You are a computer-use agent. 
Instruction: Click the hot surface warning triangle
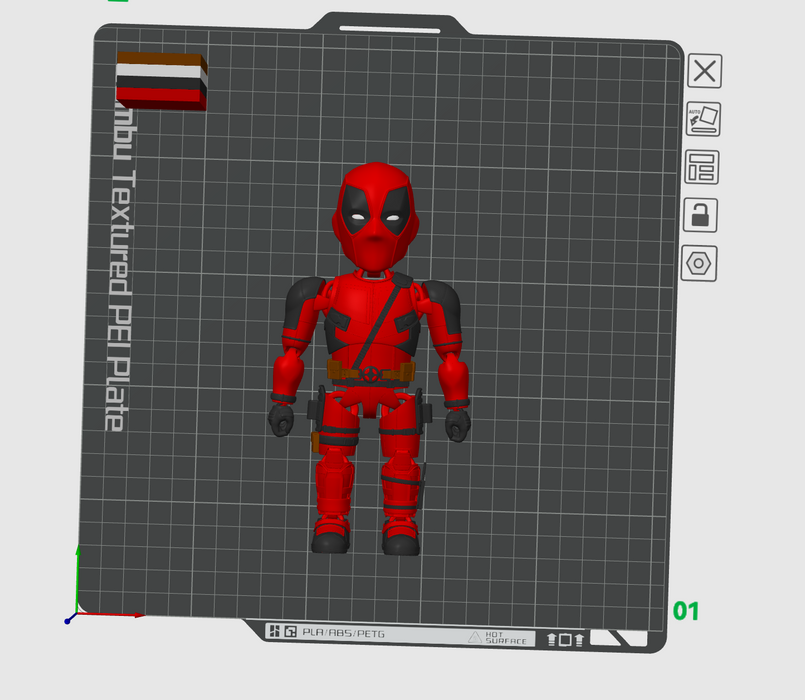tap(476, 636)
